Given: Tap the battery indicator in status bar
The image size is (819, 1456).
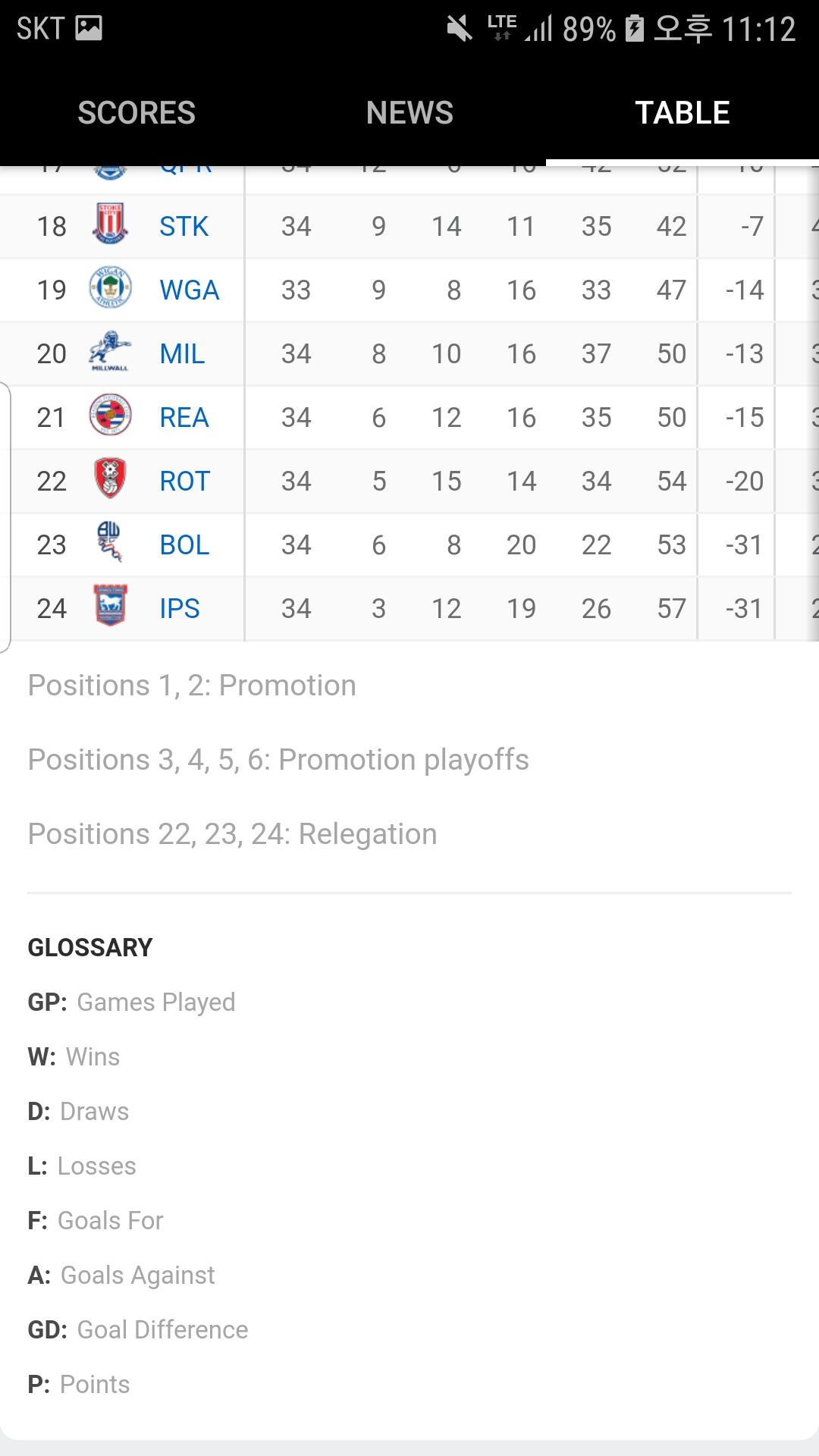Looking at the screenshot, I should 634,29.
